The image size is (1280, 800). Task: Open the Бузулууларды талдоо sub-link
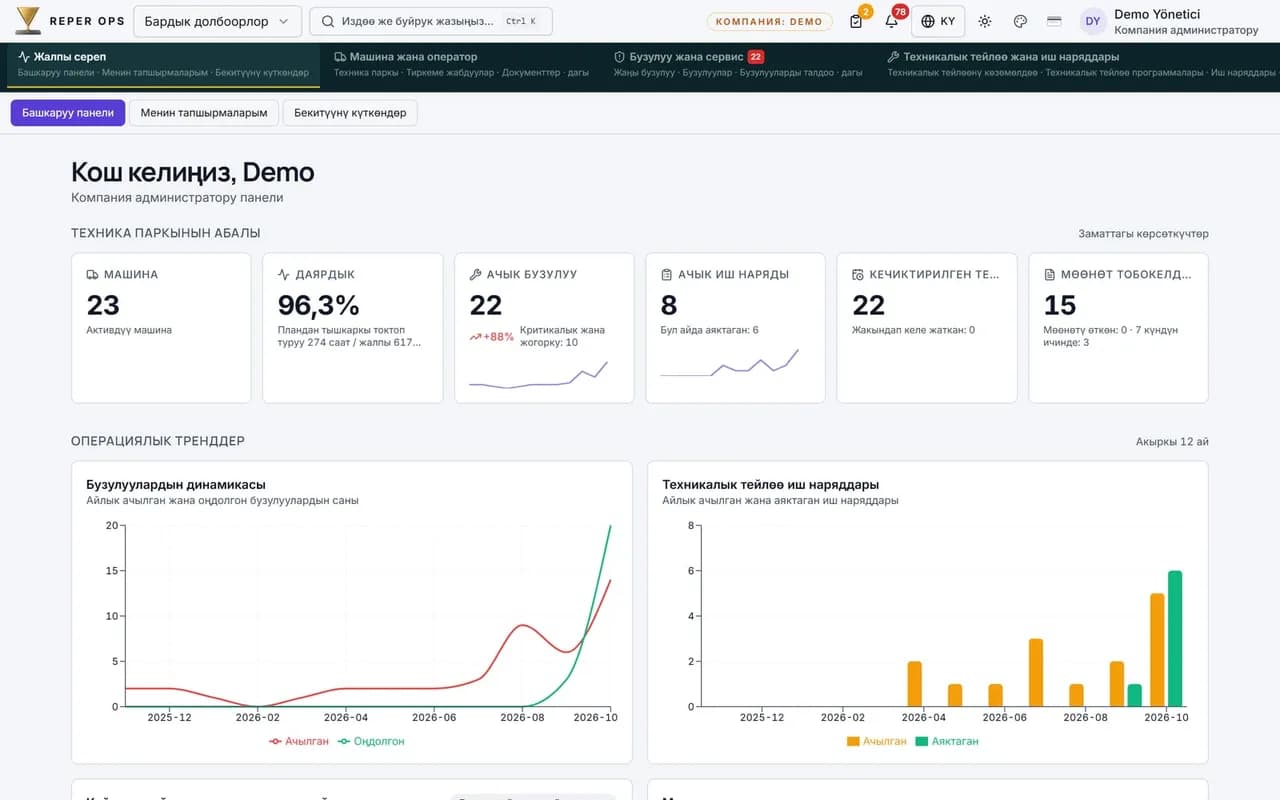point(785,73)
